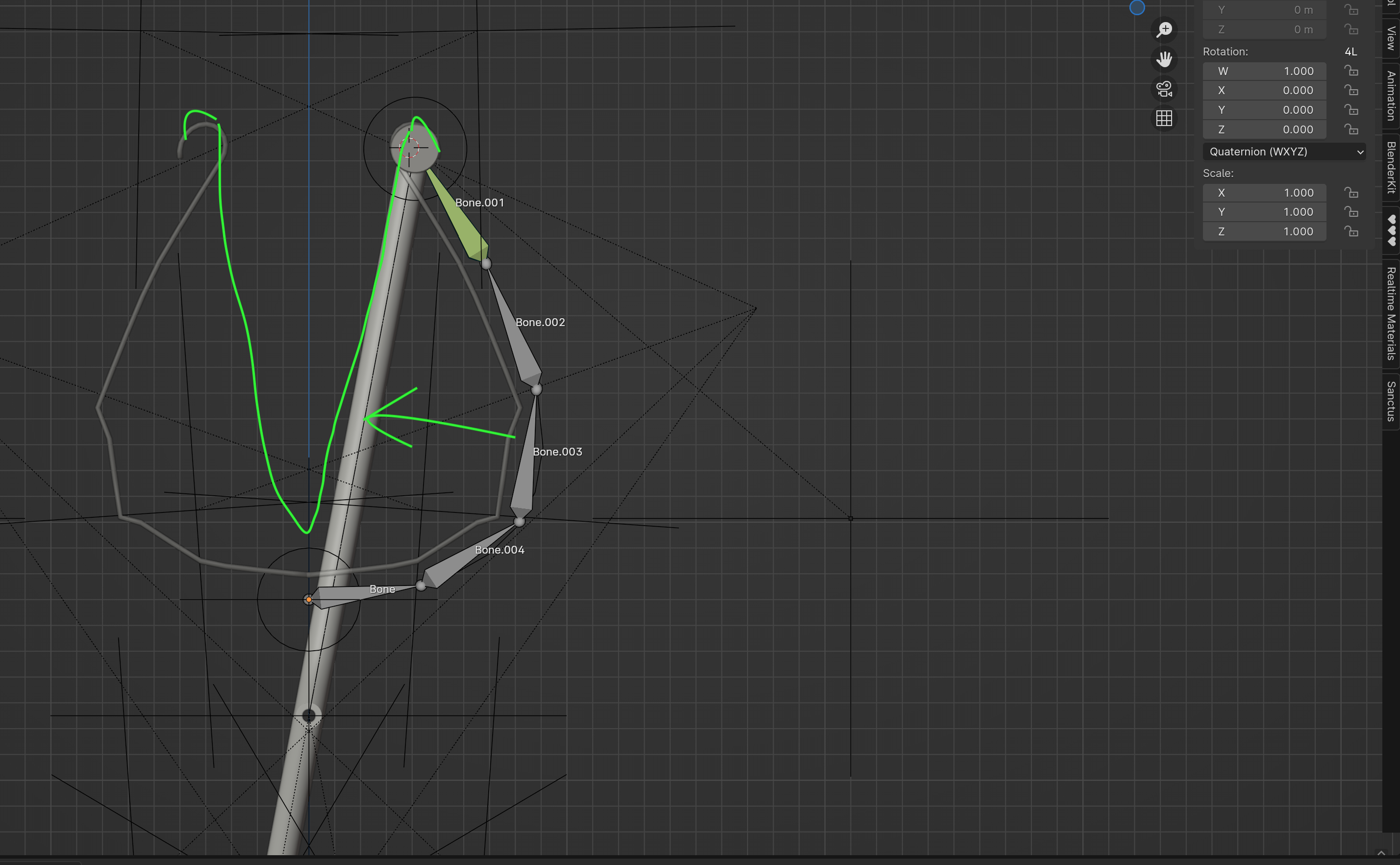
Task: Open the Animation sidebar tab
Action: [x=1391, y=96]
